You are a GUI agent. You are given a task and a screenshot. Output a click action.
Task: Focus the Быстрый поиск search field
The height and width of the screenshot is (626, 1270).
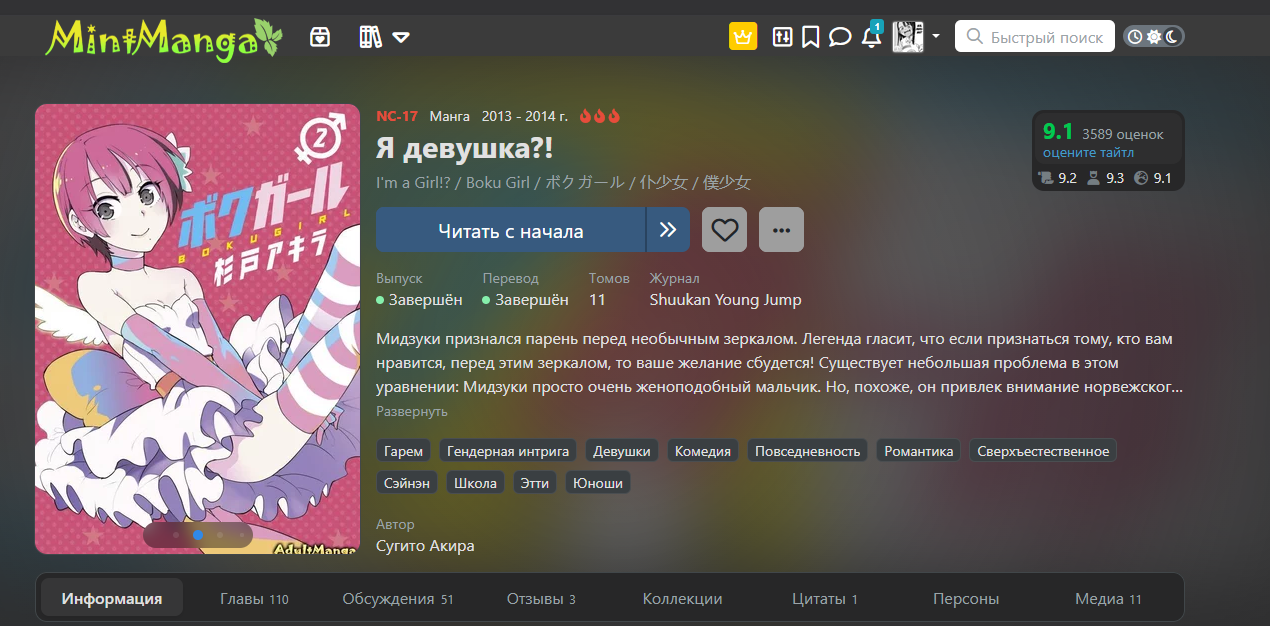[x=1035, y=37]
